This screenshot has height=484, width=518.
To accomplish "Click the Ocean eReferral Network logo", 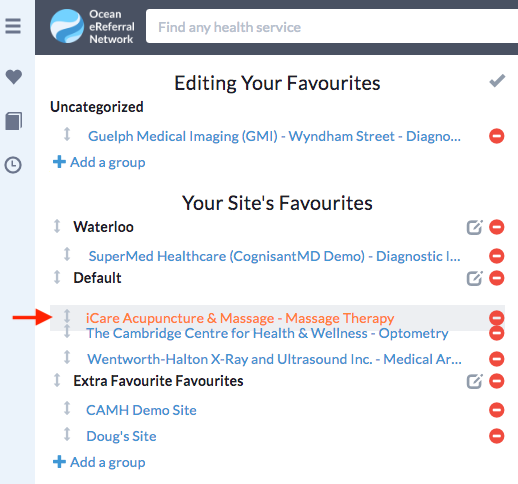I will pos(92,26).
